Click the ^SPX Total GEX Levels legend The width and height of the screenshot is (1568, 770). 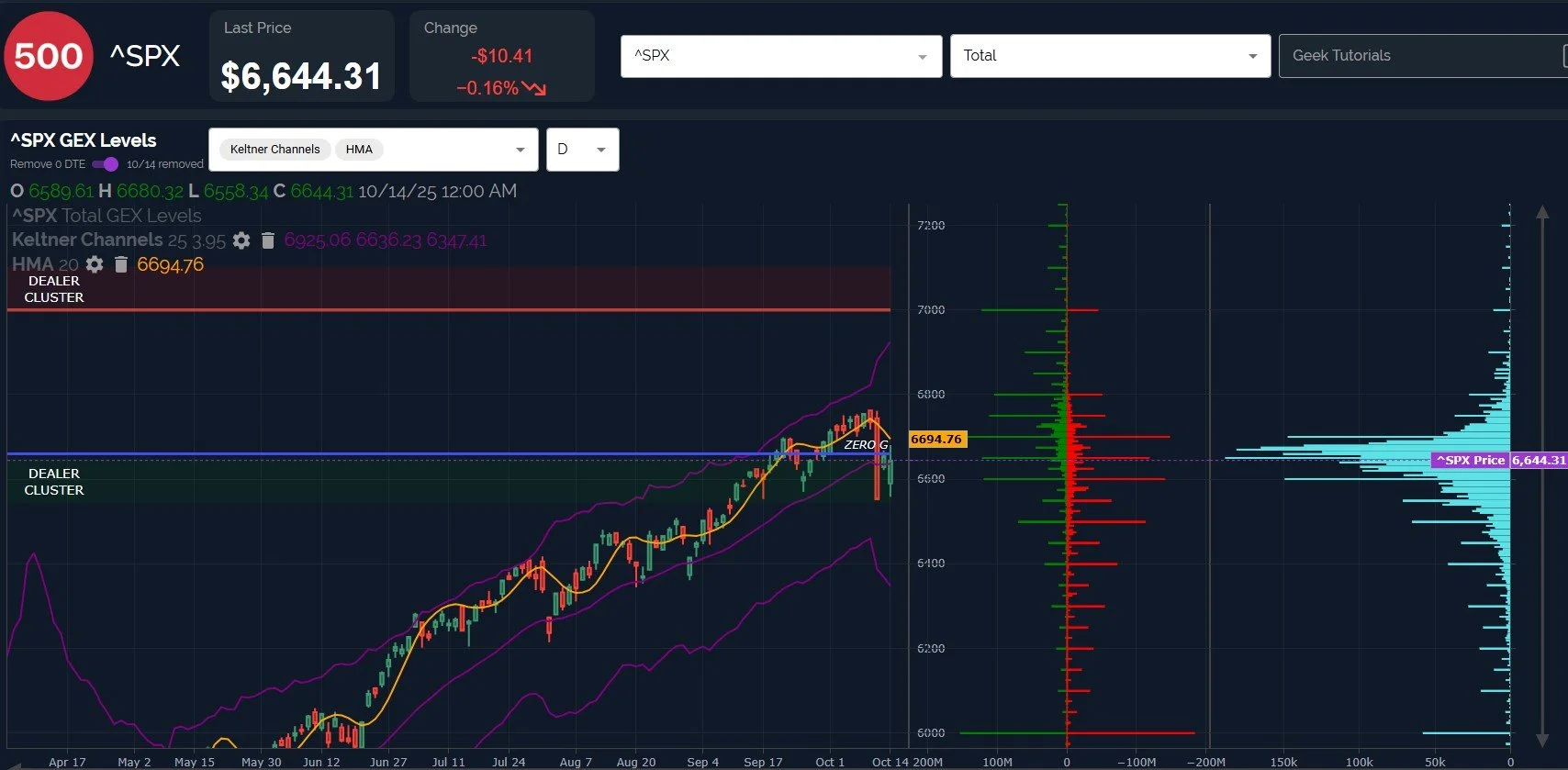pos(106,216)
